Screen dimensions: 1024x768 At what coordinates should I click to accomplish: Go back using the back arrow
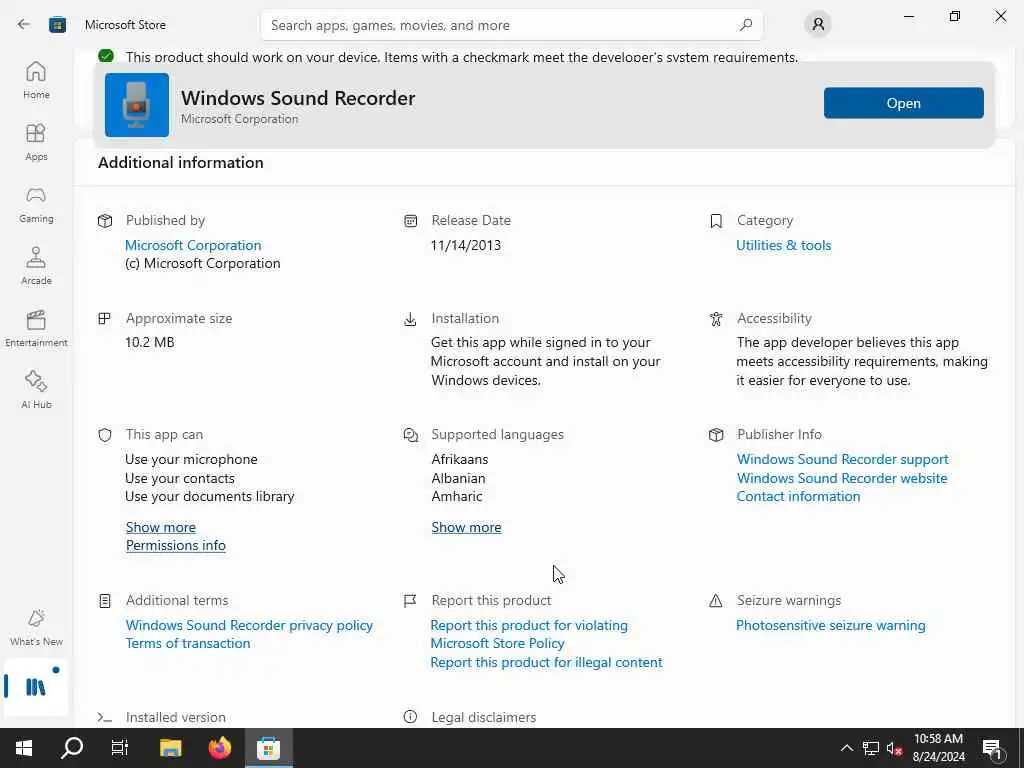point(24,25)
